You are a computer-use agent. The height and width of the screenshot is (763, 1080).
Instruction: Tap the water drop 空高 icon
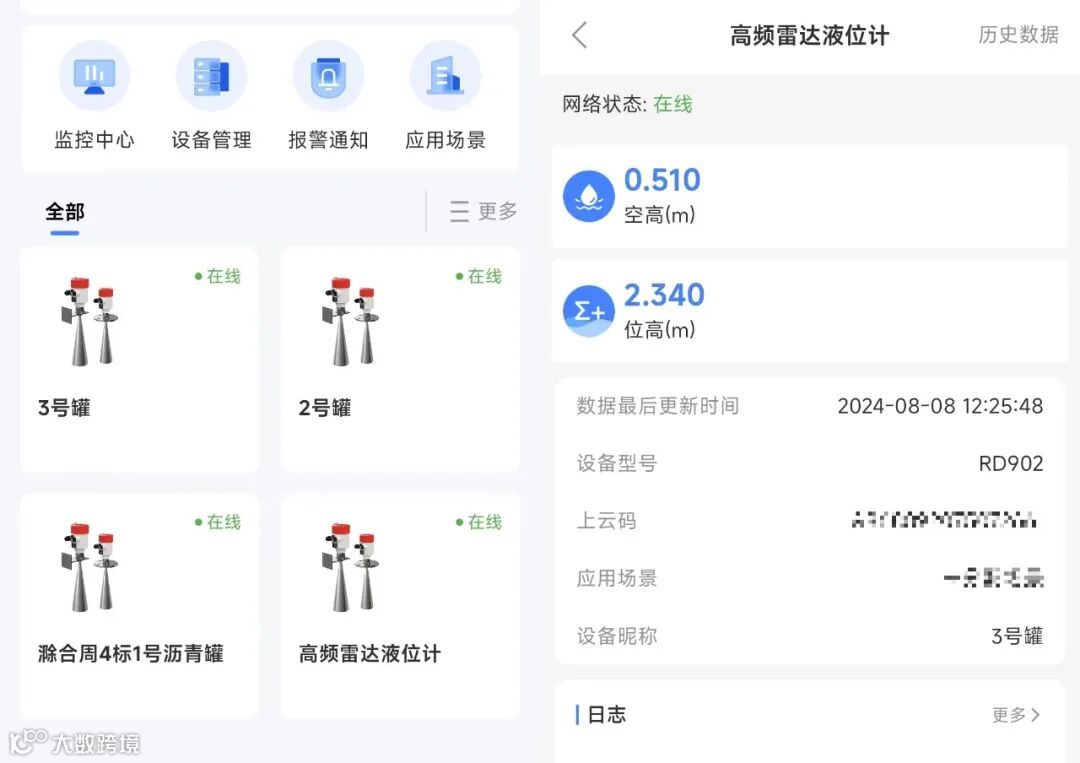(x=589, y=196)
